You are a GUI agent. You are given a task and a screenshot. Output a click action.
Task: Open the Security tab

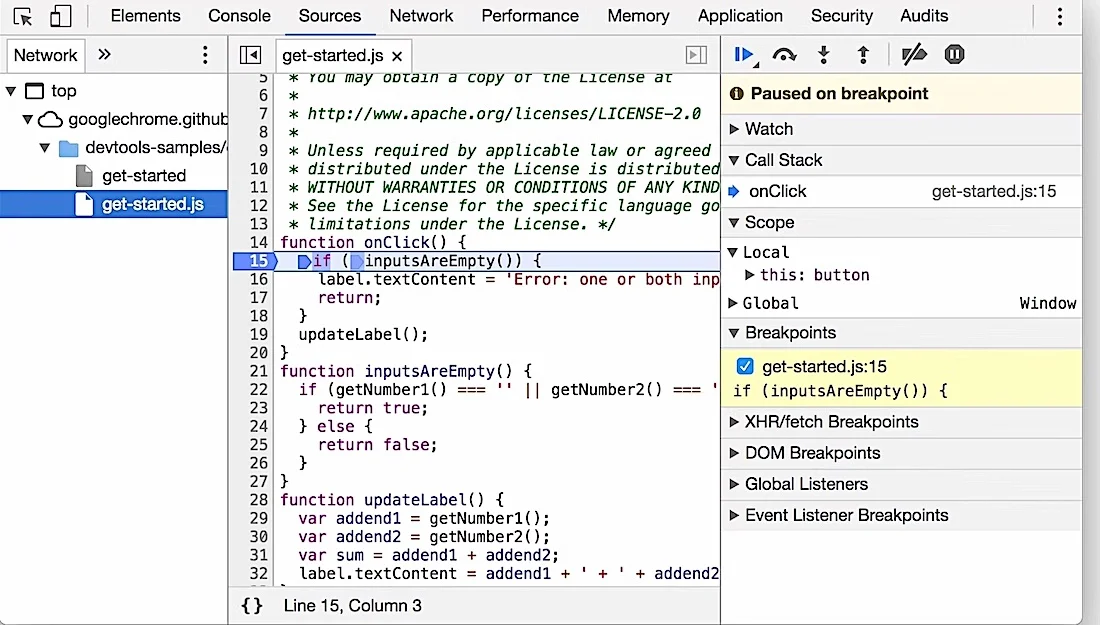842,15
